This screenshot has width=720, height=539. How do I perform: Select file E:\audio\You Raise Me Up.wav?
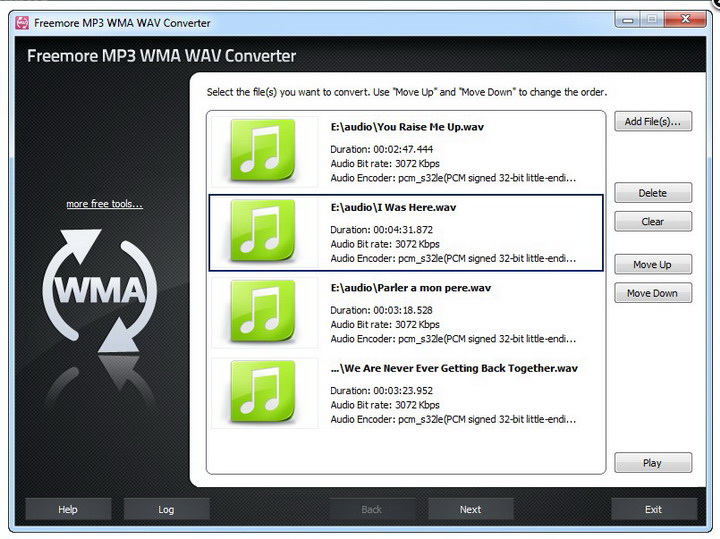406,151
